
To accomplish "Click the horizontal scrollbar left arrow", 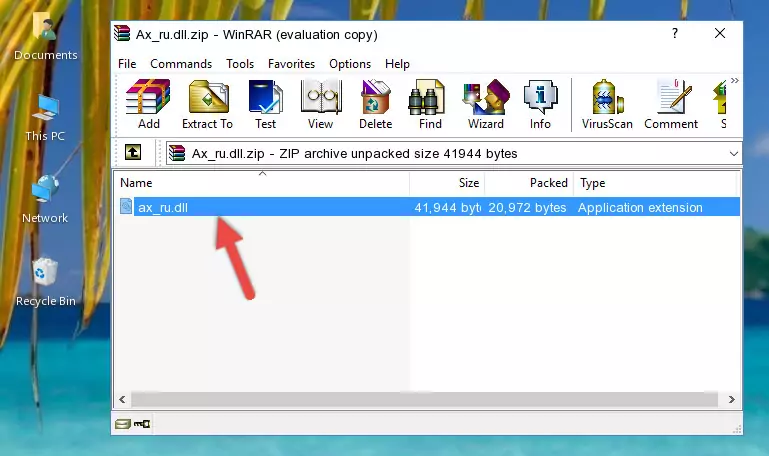I will (123, 399).
